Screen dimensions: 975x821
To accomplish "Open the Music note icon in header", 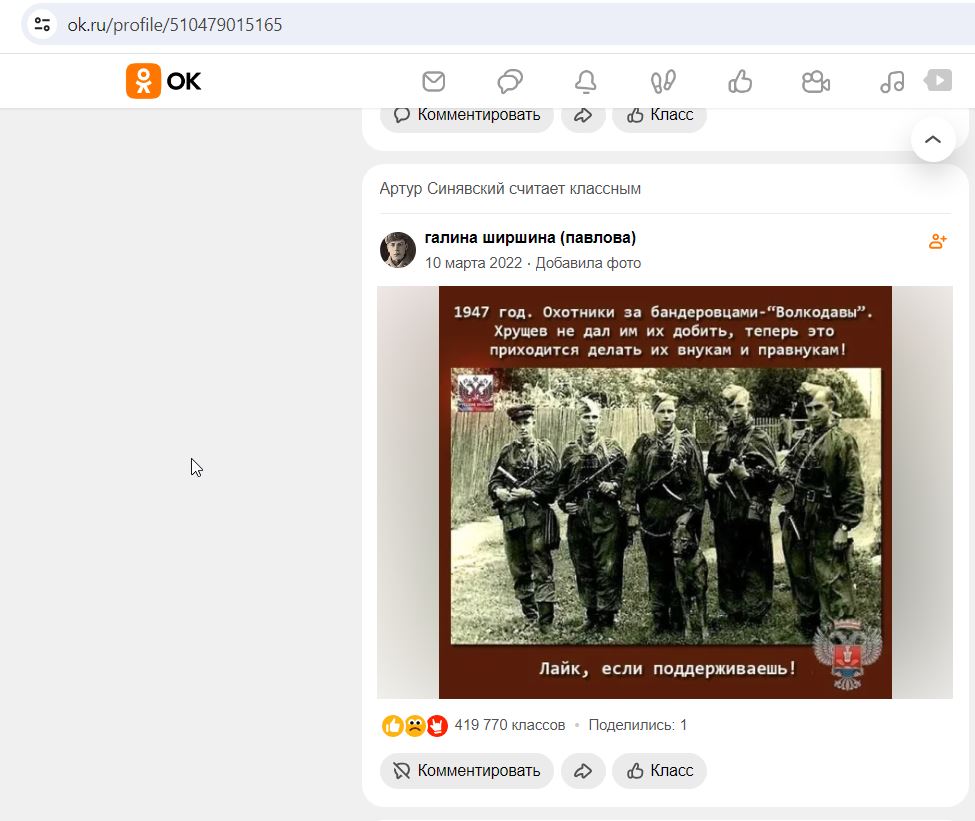I will (x=892, y=81).
